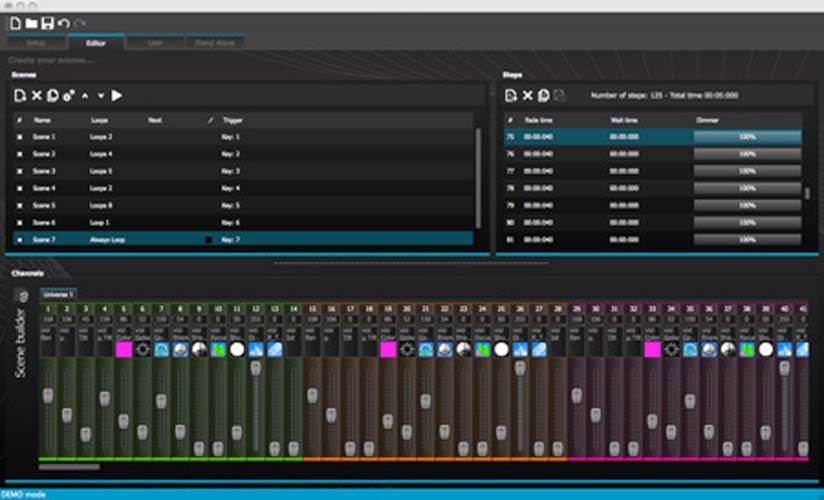The image size is (824, 500).
Task: Open the Scene builder icon
Action: click(x=23, y=297)
